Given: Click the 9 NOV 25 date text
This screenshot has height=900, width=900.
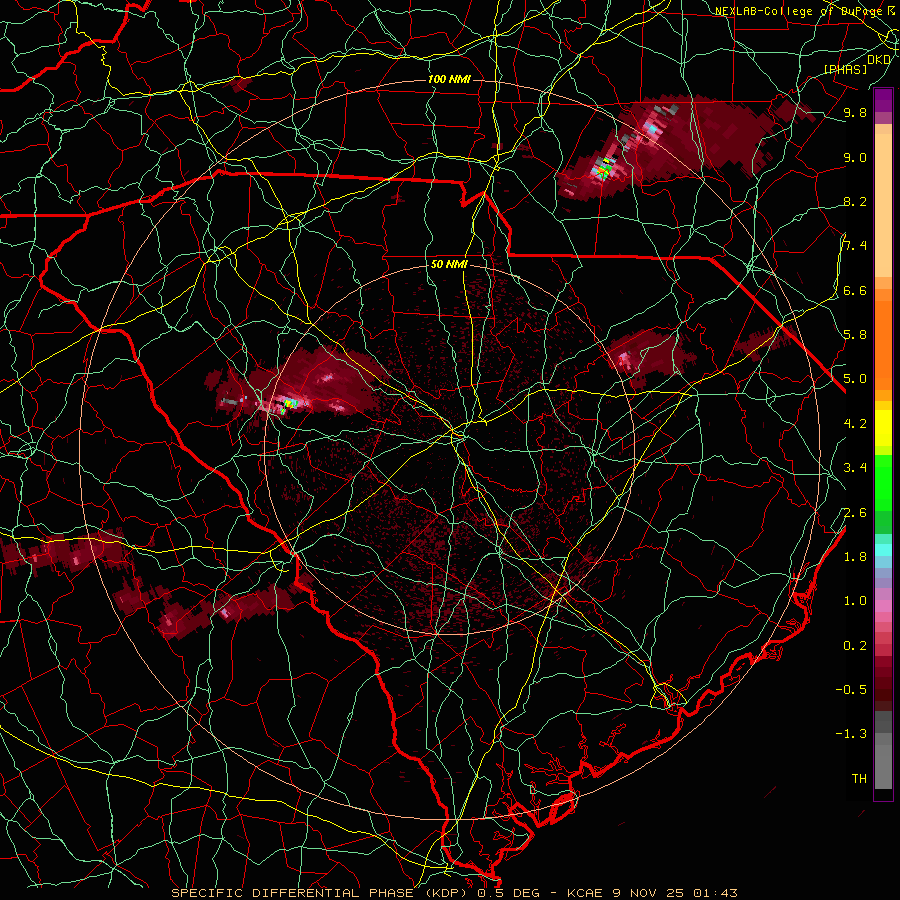Looking at the screenshot, I should click(x=647, y=893).
